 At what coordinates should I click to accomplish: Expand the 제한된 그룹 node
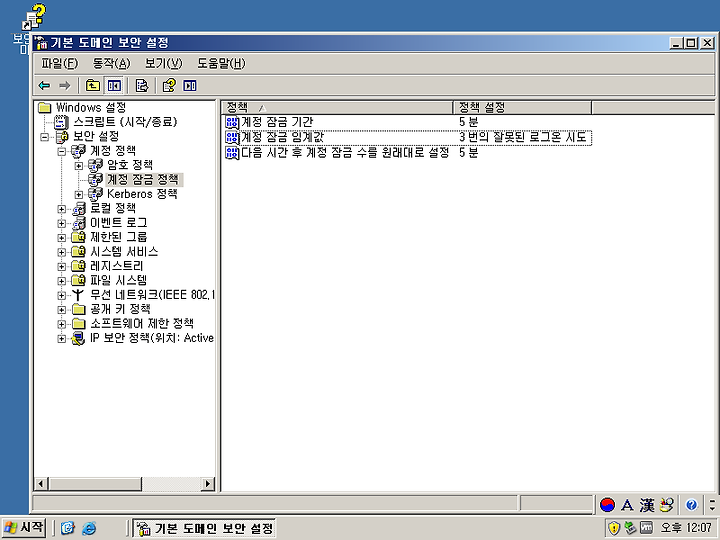62,237
